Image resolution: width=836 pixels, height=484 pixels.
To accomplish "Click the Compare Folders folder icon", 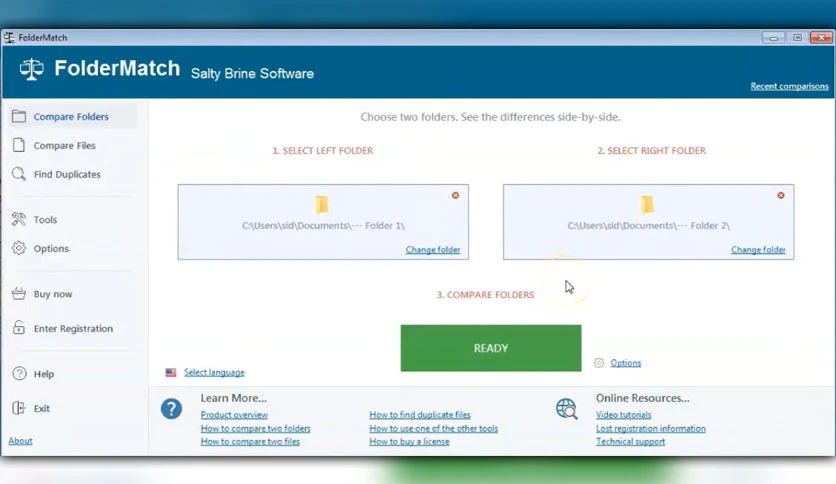I will (x=19, y=116).
